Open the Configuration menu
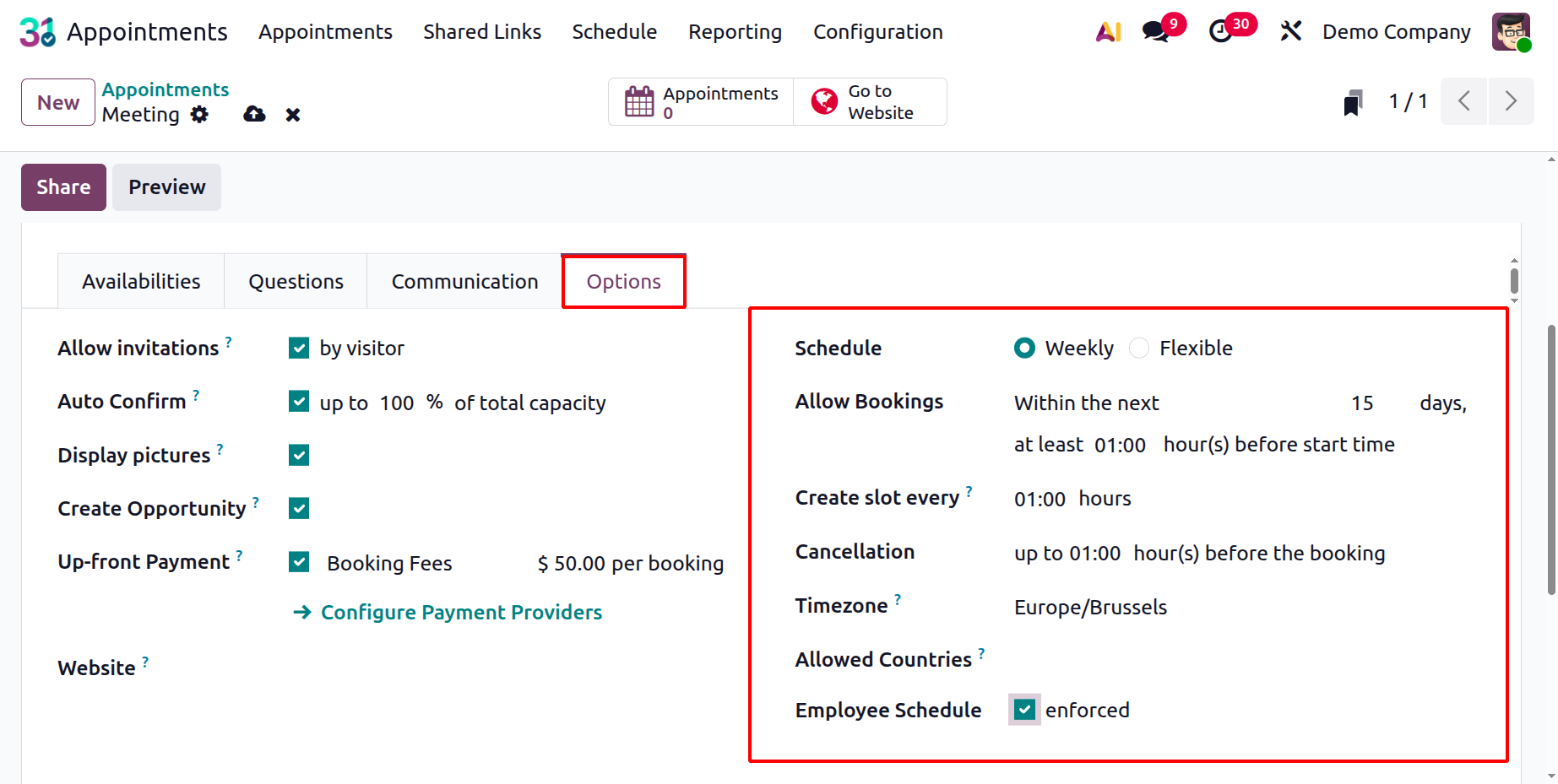This screenshot has width=1558, height=784. (x=877, y=31)
